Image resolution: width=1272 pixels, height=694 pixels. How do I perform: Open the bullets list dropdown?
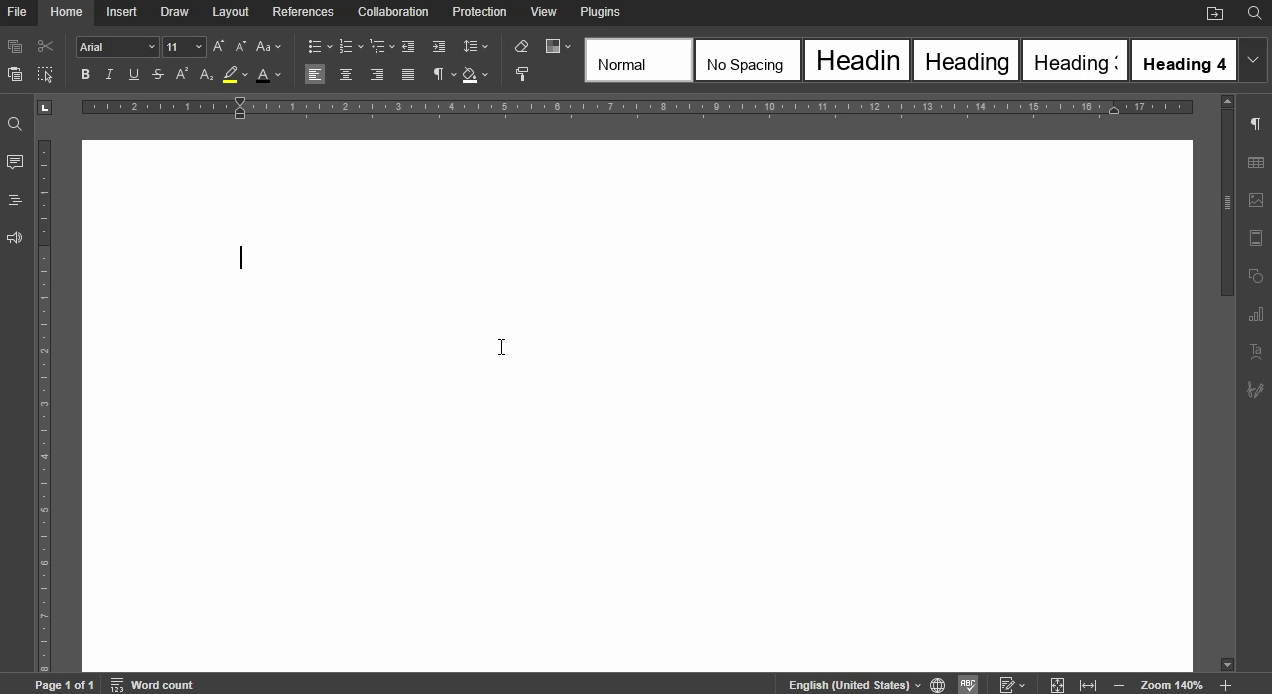click(320, 47)
